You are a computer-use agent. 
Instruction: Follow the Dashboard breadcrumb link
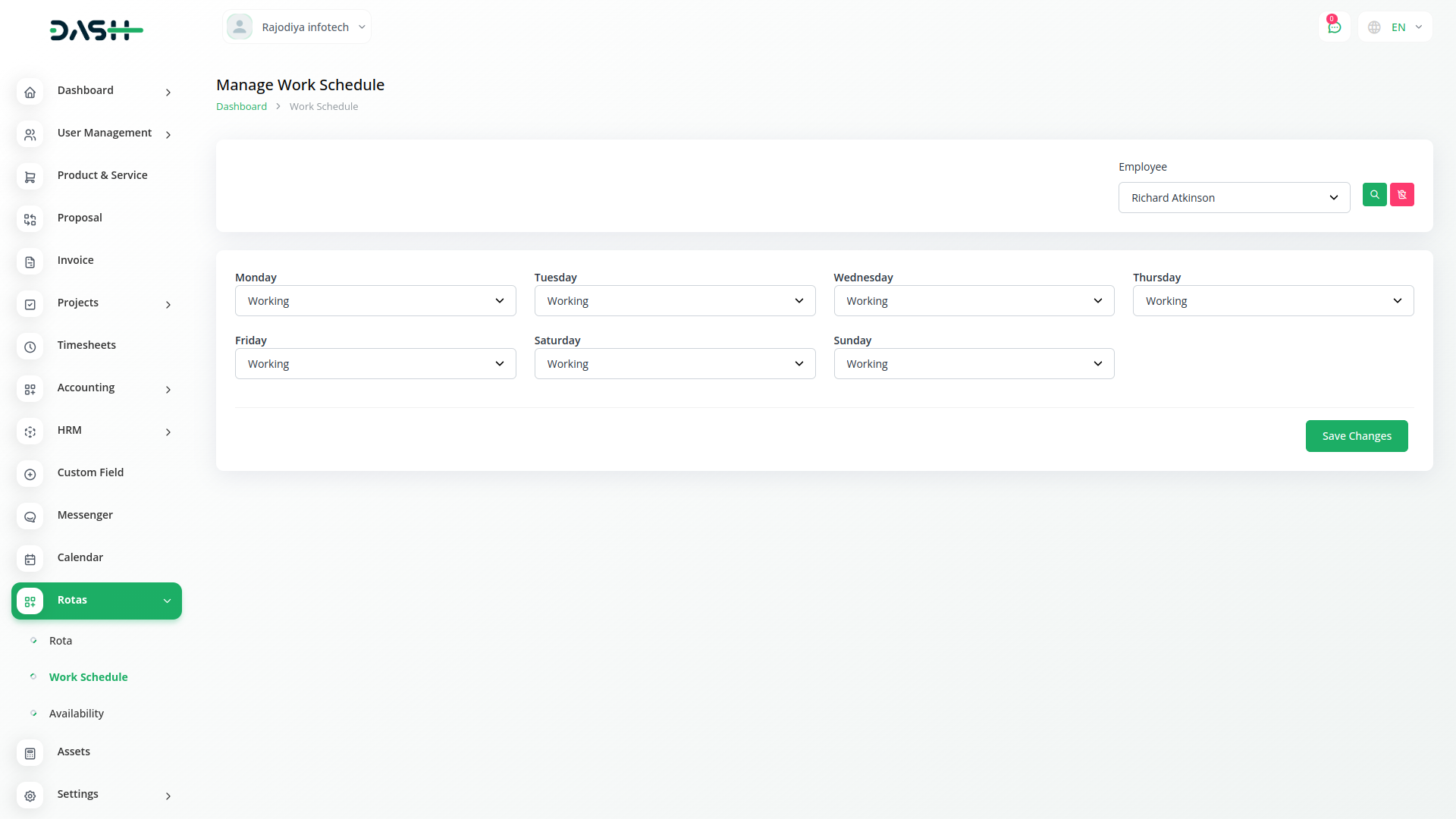241,107
